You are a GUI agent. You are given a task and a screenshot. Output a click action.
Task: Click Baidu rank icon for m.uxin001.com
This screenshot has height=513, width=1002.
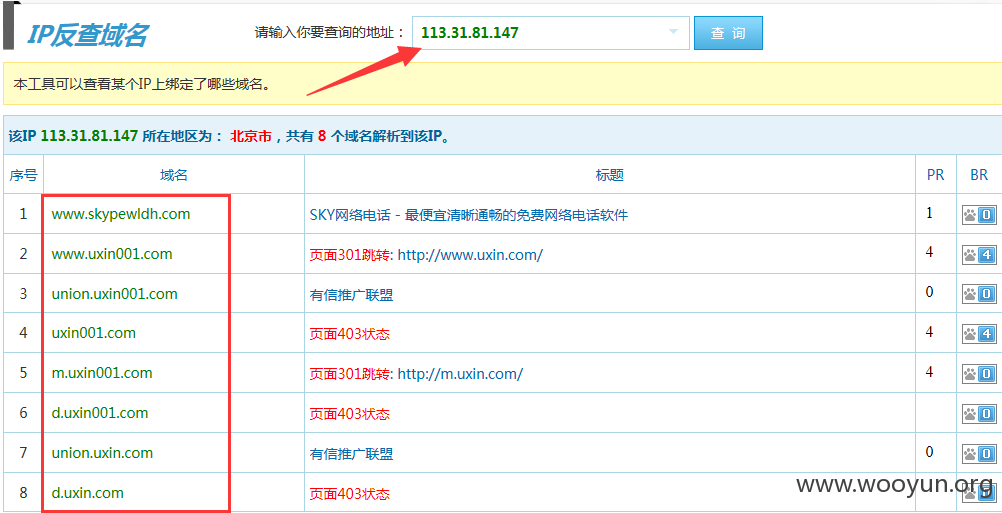tap(979, 374)
